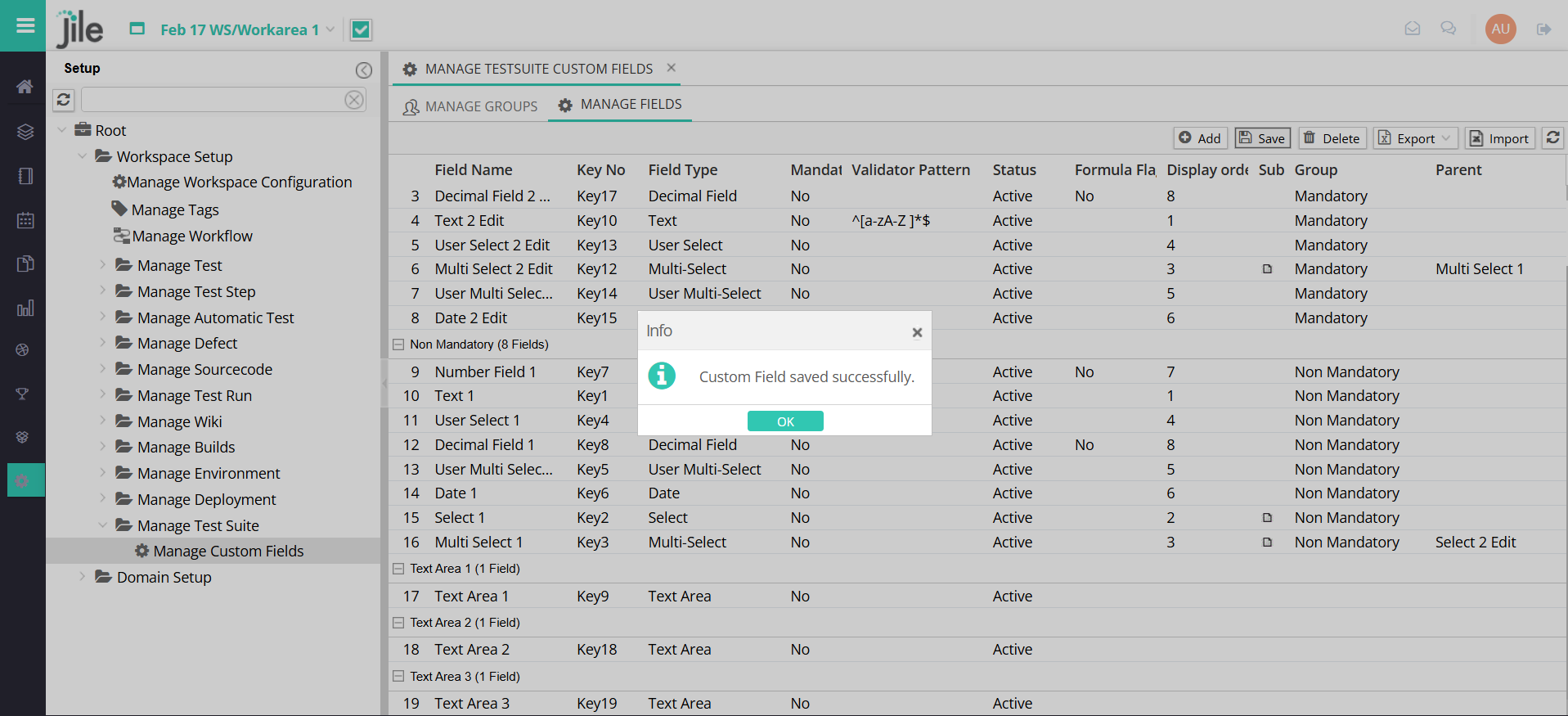Click the logout icon at top right

point(1543,29)
